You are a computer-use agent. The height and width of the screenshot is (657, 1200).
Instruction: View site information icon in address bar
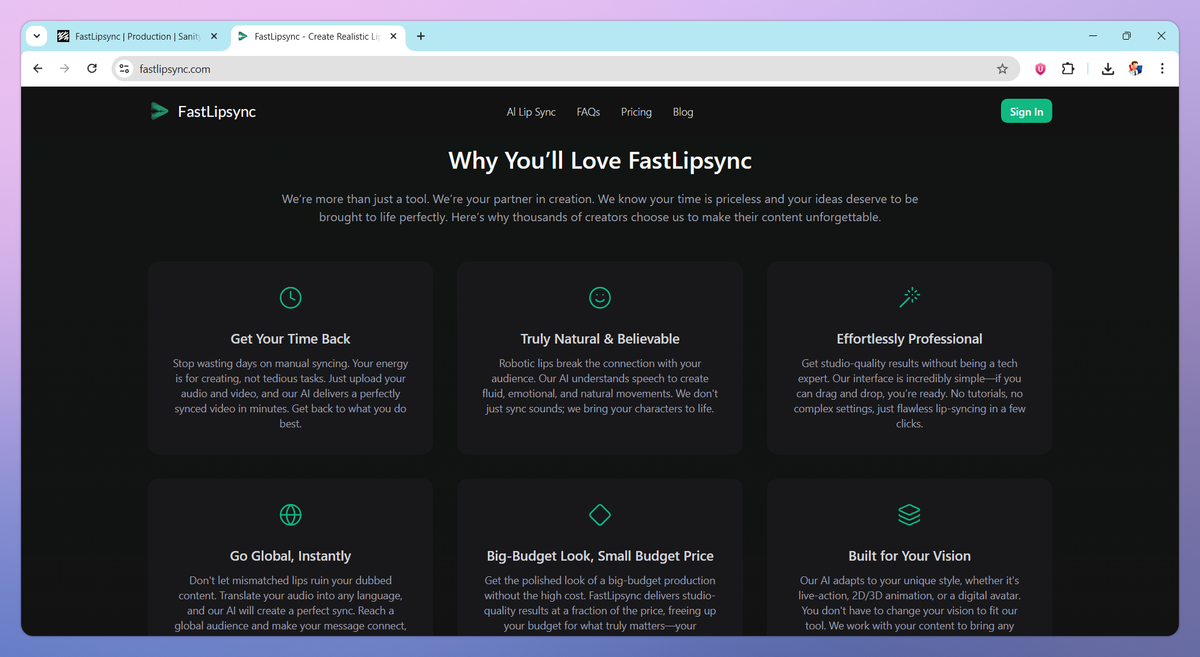tap(124, 69)
